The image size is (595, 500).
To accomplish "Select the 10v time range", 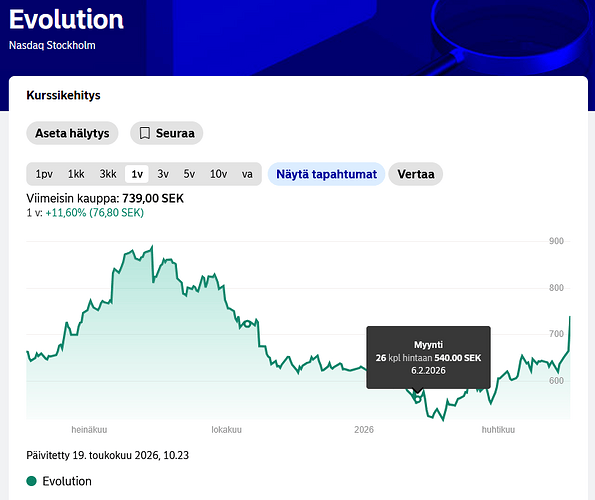I will click(x=219, y=174).
